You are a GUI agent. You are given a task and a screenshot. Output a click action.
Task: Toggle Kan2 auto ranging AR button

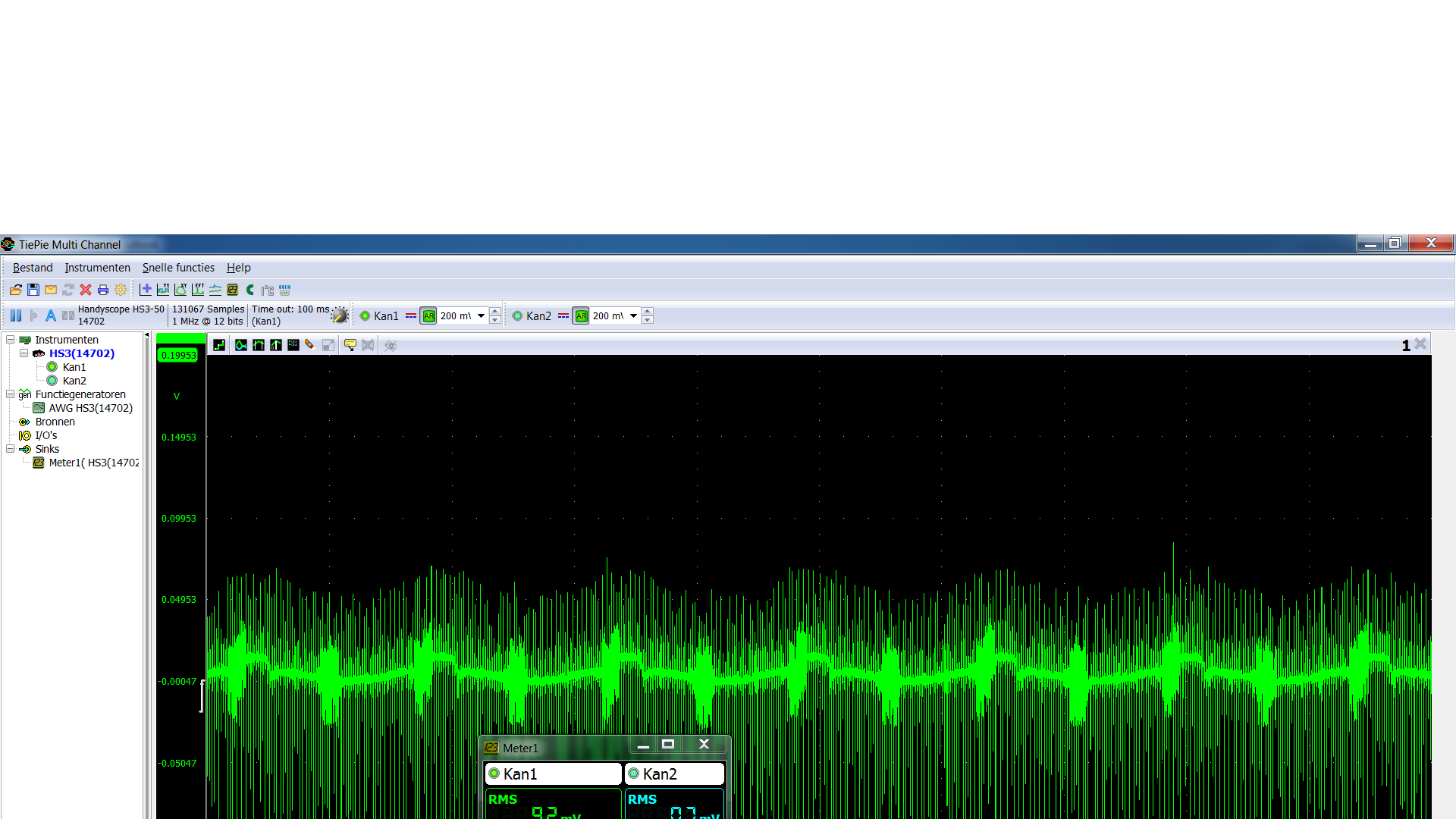click(581, 316)
